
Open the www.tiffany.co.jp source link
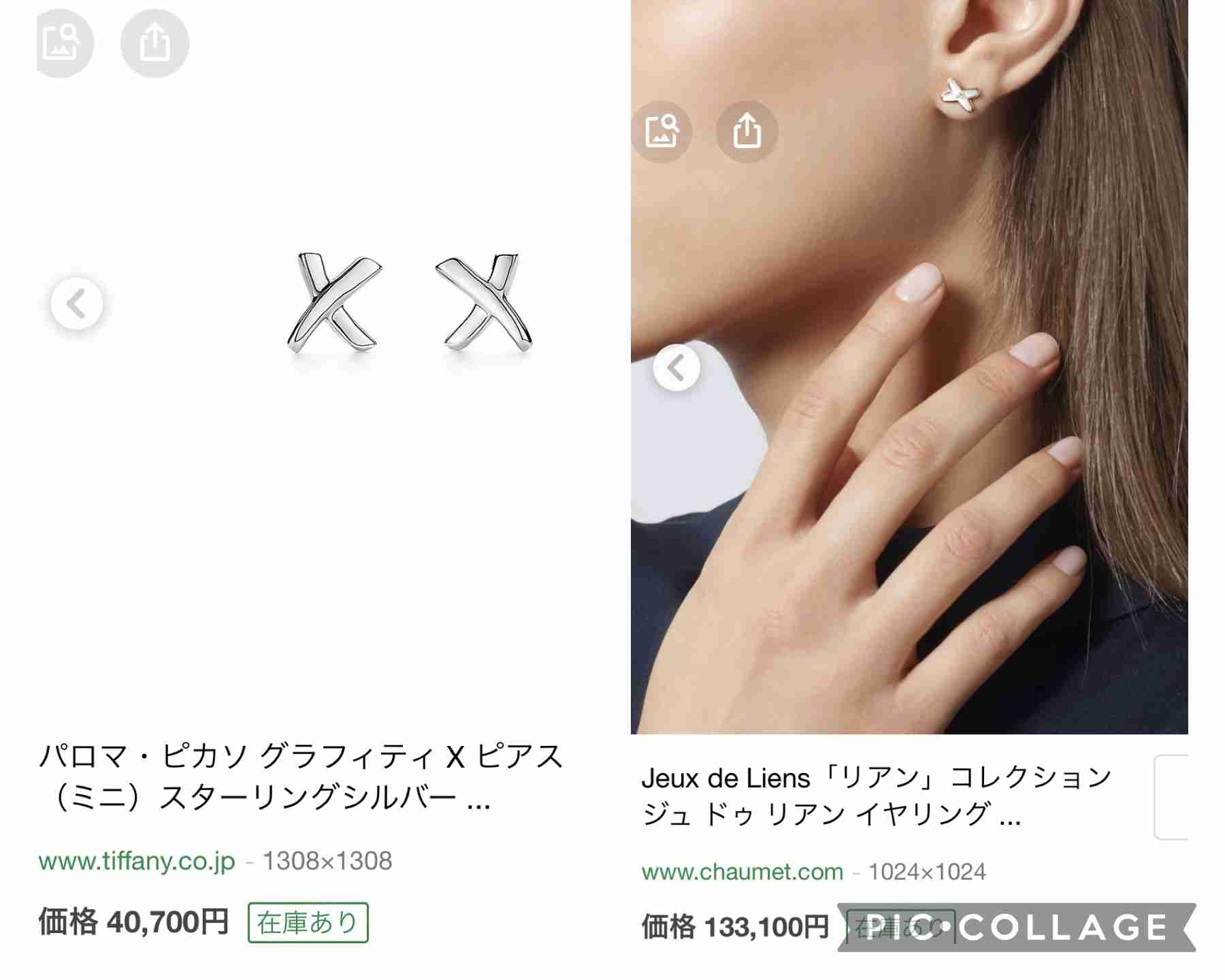(137, 861)
